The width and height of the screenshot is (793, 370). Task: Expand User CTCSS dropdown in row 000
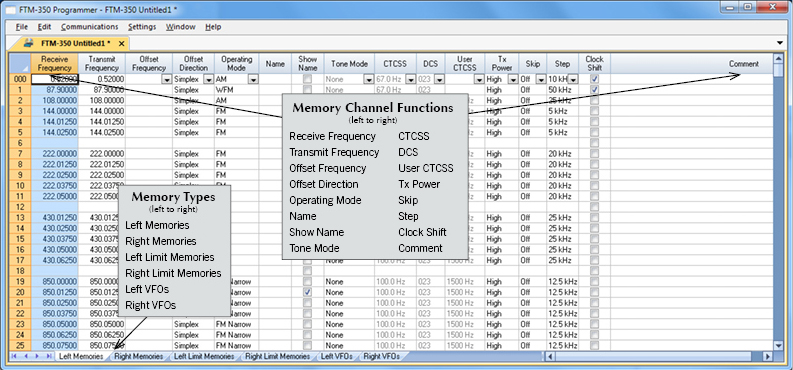pyautogui.click(x=479, y=79)
